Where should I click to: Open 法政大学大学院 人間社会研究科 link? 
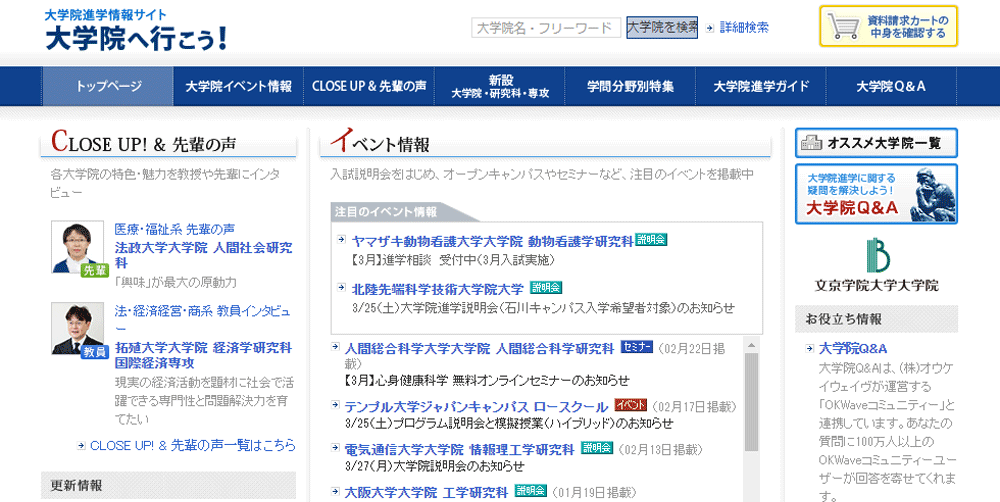pos(203,255)
